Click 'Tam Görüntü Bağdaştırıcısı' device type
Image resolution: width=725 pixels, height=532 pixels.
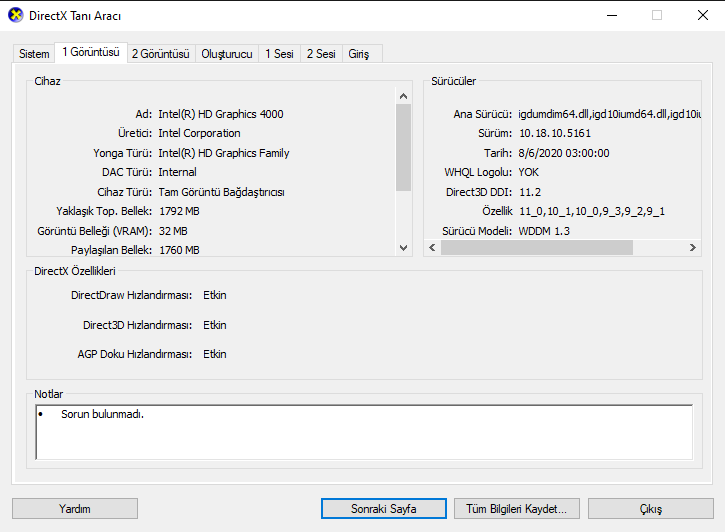pos(221,192)
